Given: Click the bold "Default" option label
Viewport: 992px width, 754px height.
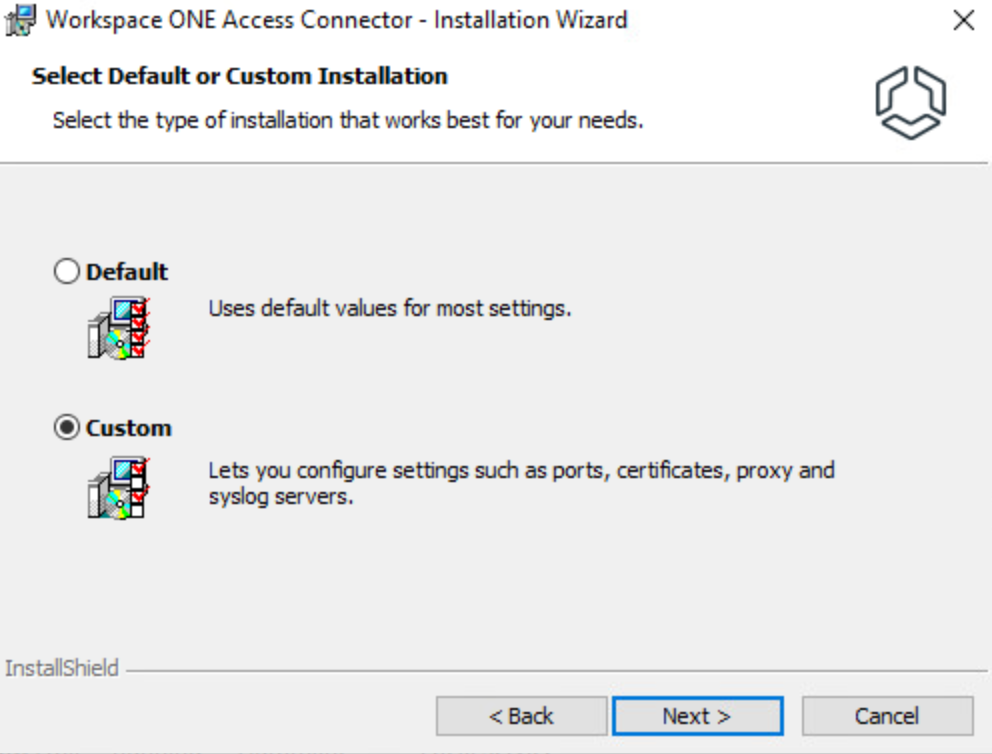Looking at the screenshot, I should [127, 272].
